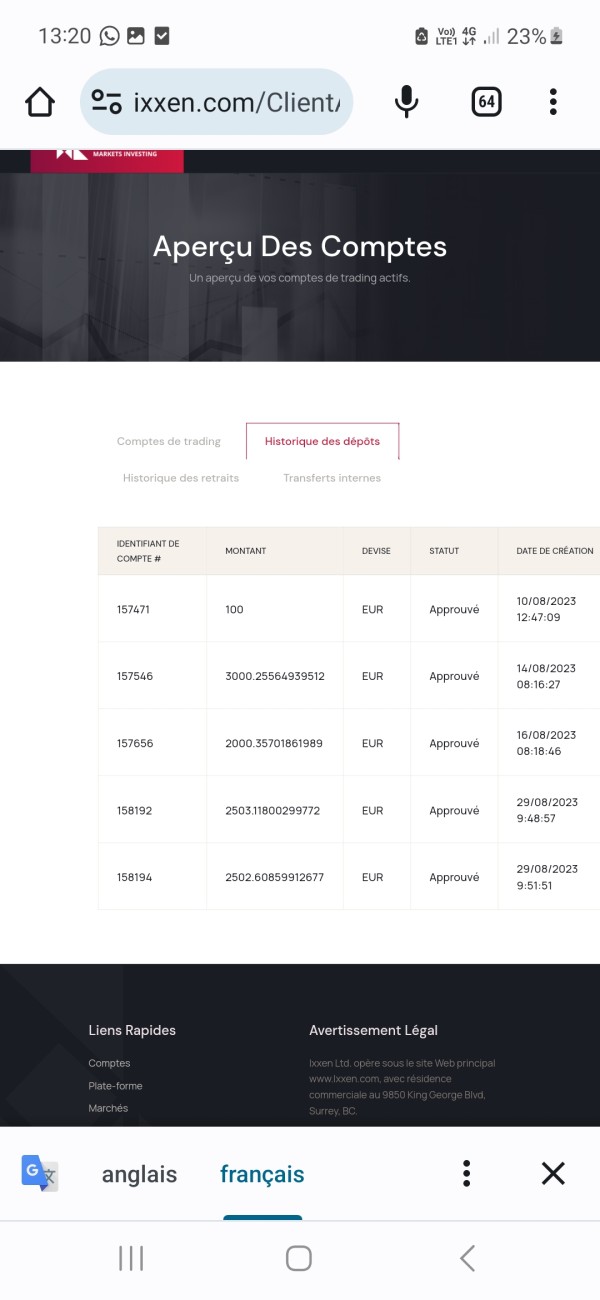Switch to Comptes de trading tab

coord(168,441)
